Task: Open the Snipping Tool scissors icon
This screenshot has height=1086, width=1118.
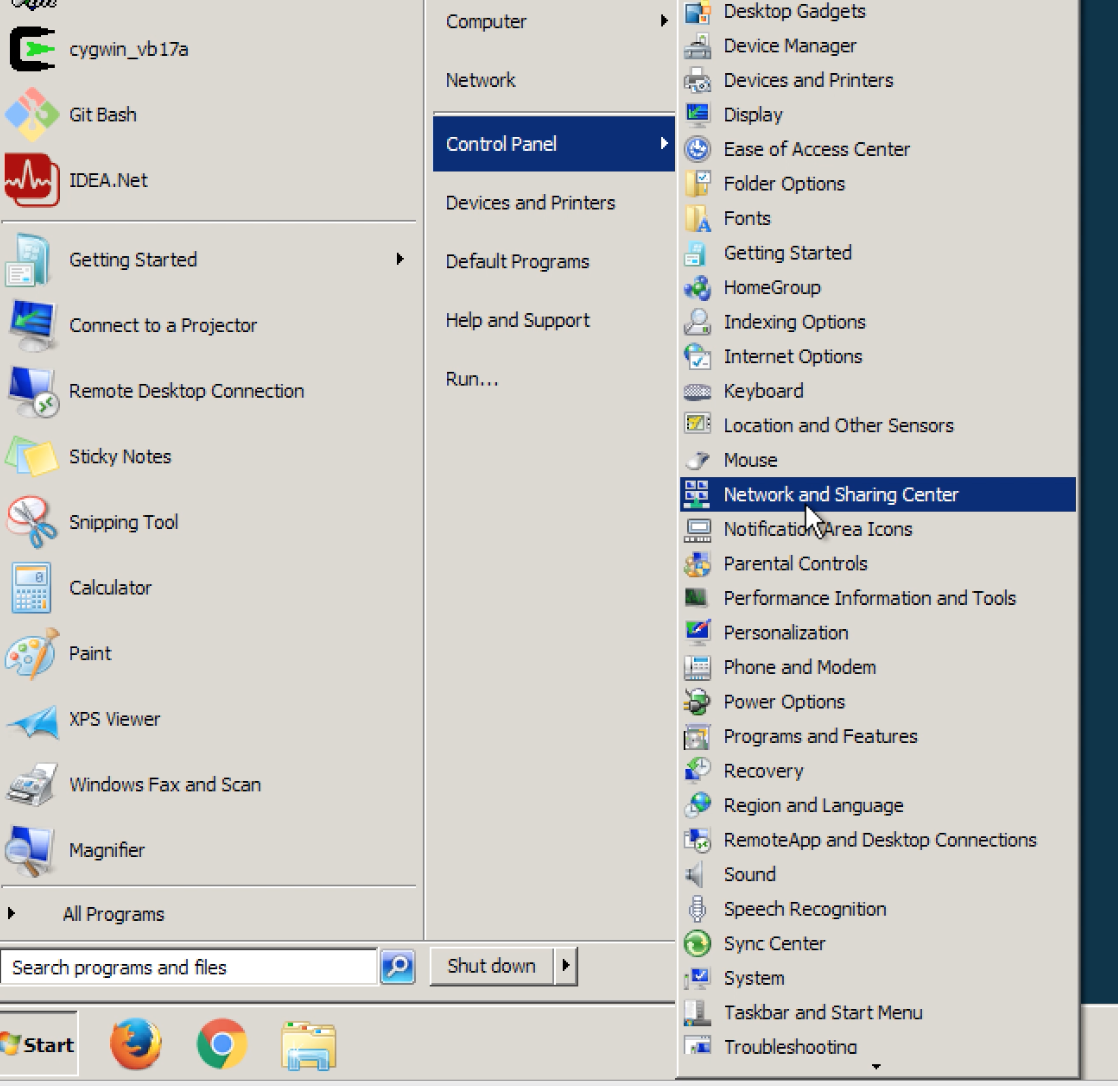Action: pos(32,522)
